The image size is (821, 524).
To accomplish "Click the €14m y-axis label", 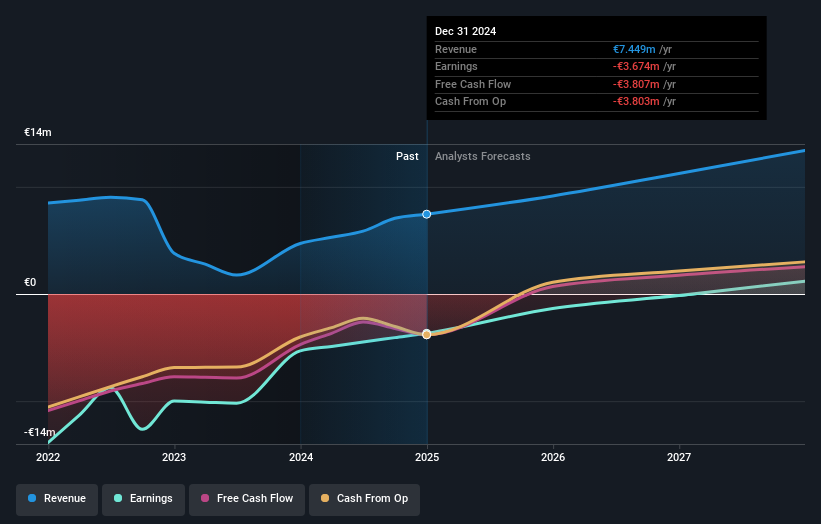I will click(38, 132).
